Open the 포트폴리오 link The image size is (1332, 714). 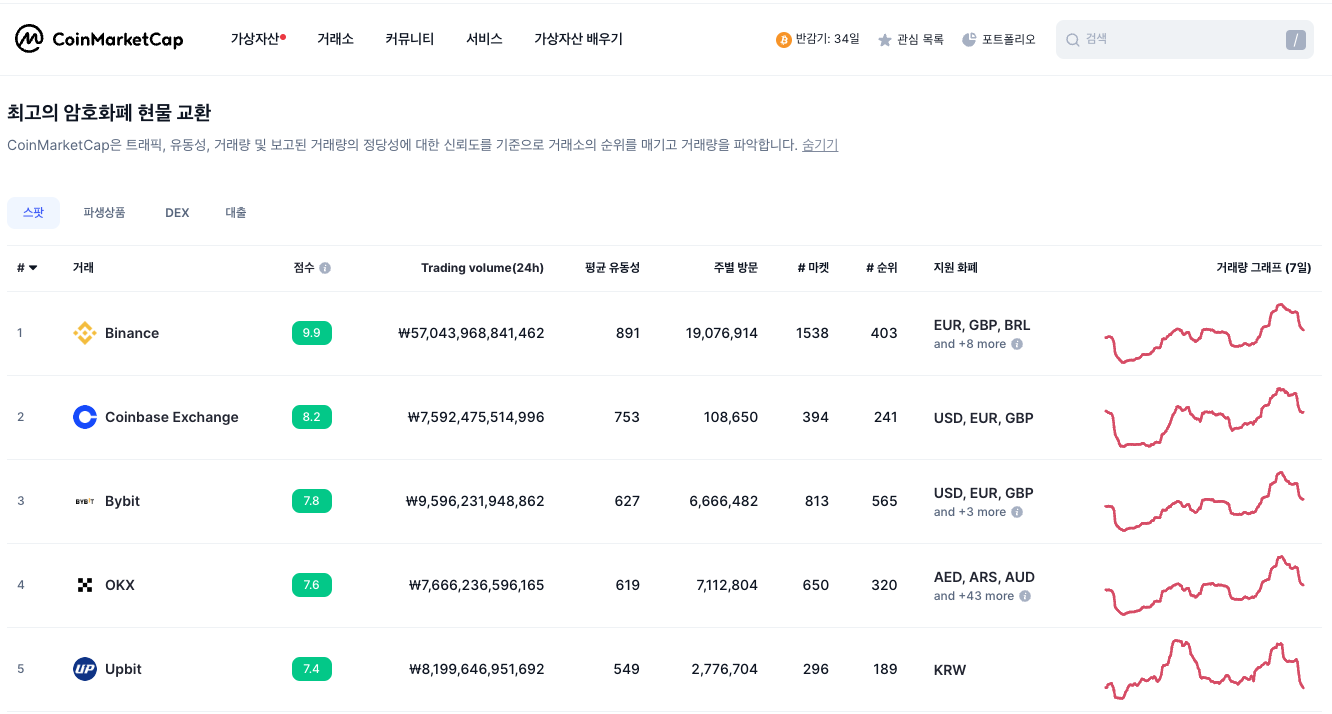1008,40
